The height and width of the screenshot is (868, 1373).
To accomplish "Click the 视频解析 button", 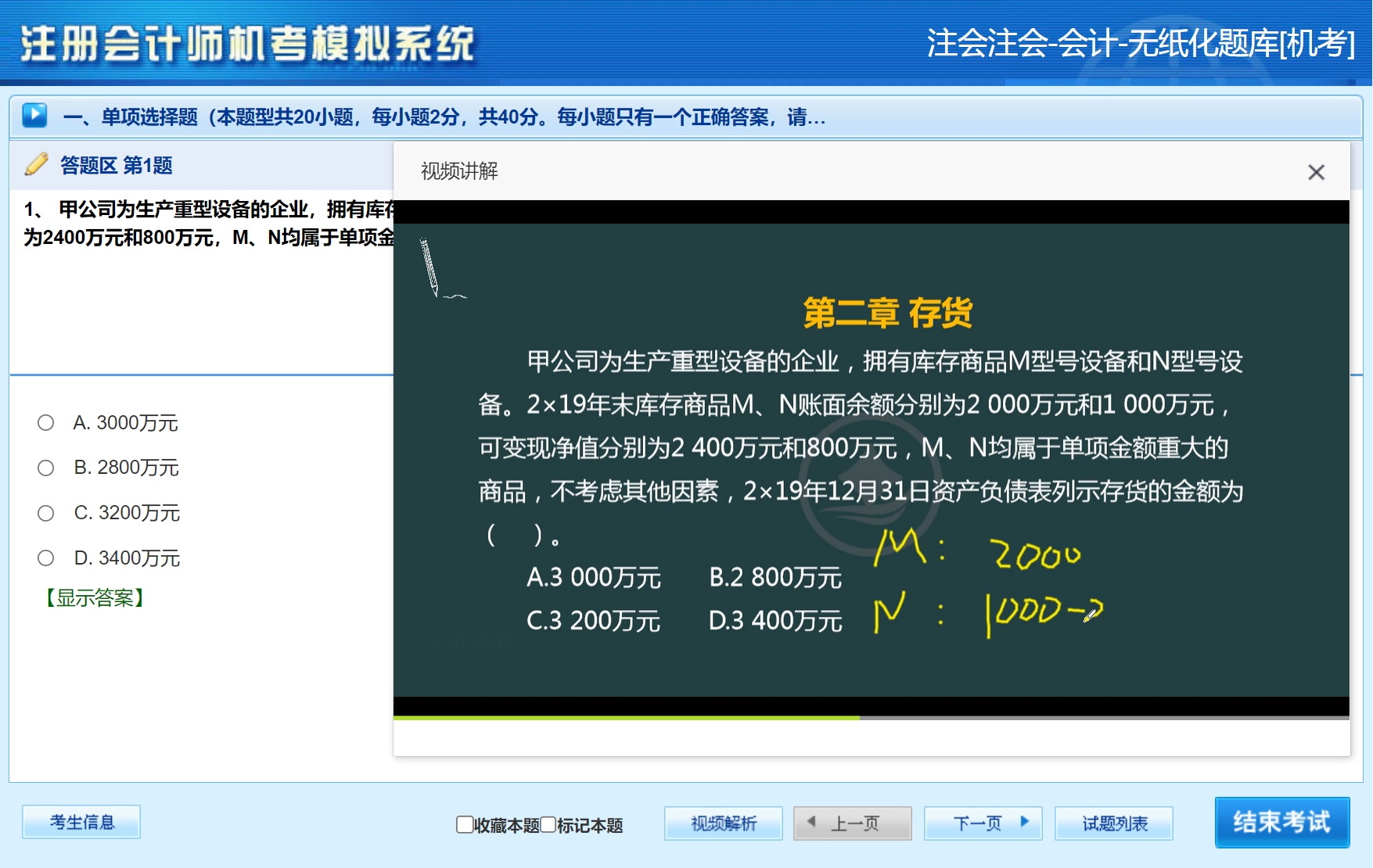I will point(724,823).
